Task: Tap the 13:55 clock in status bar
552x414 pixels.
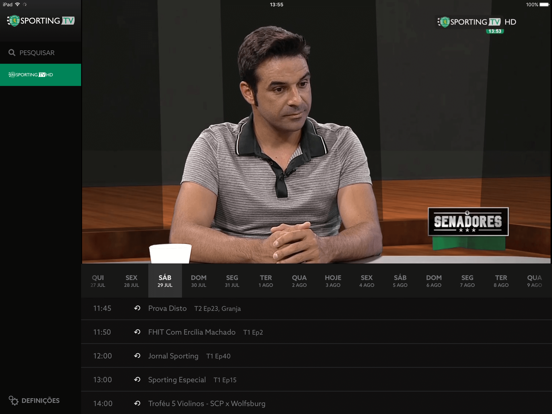Action: 276,5
